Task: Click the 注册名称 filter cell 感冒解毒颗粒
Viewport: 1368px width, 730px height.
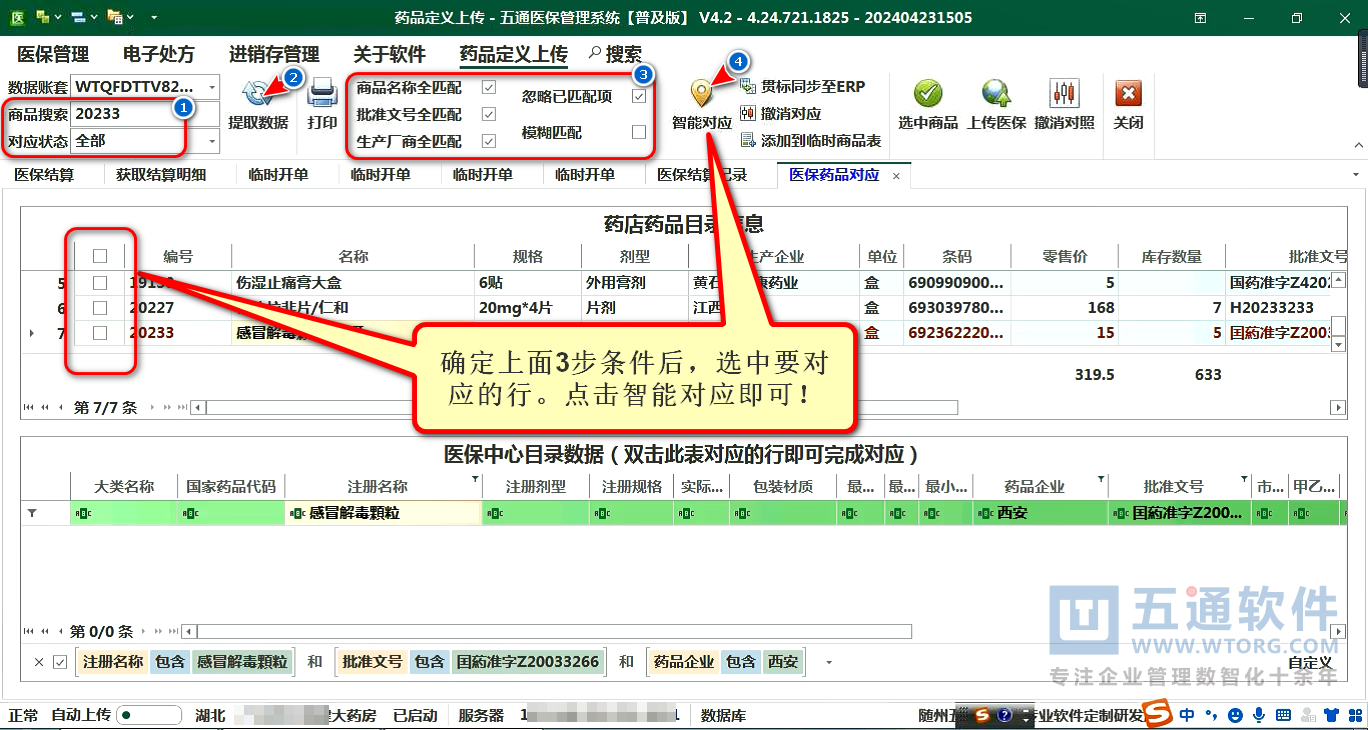Action: pyautogui.click(x=383, y=513)
